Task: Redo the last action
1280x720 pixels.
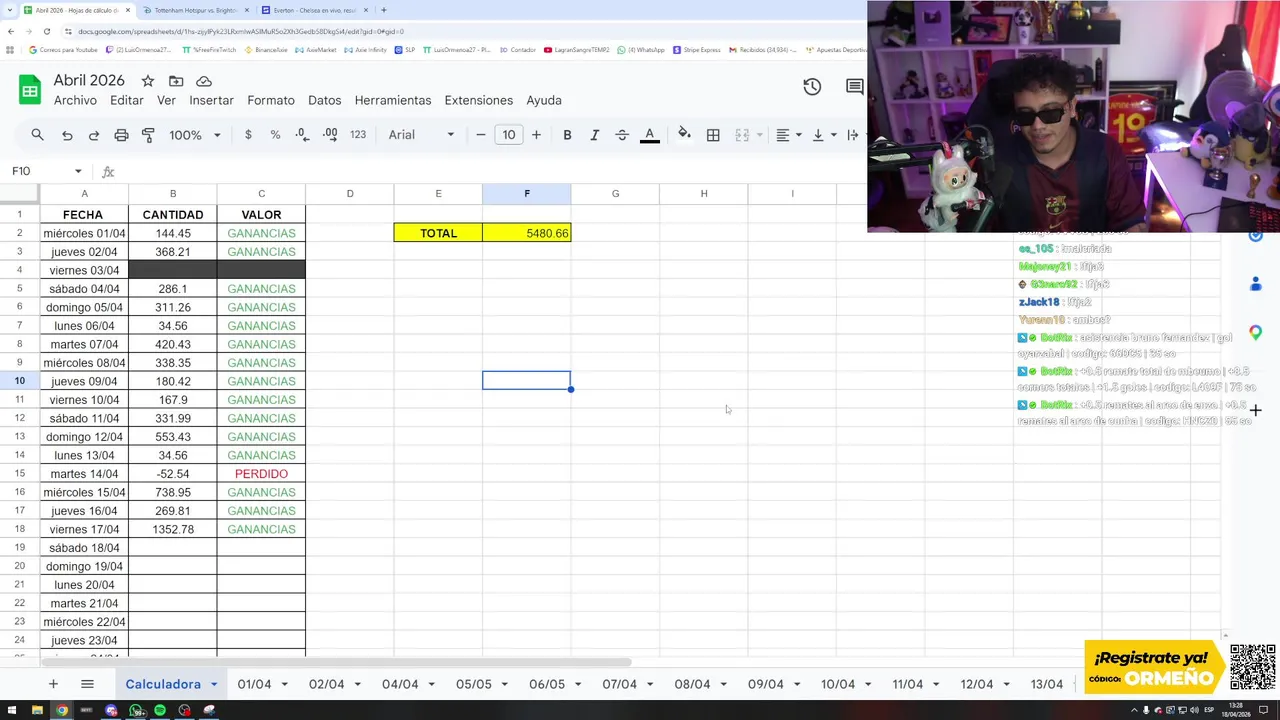Action: pyautogui.click(x=94, y=135)
